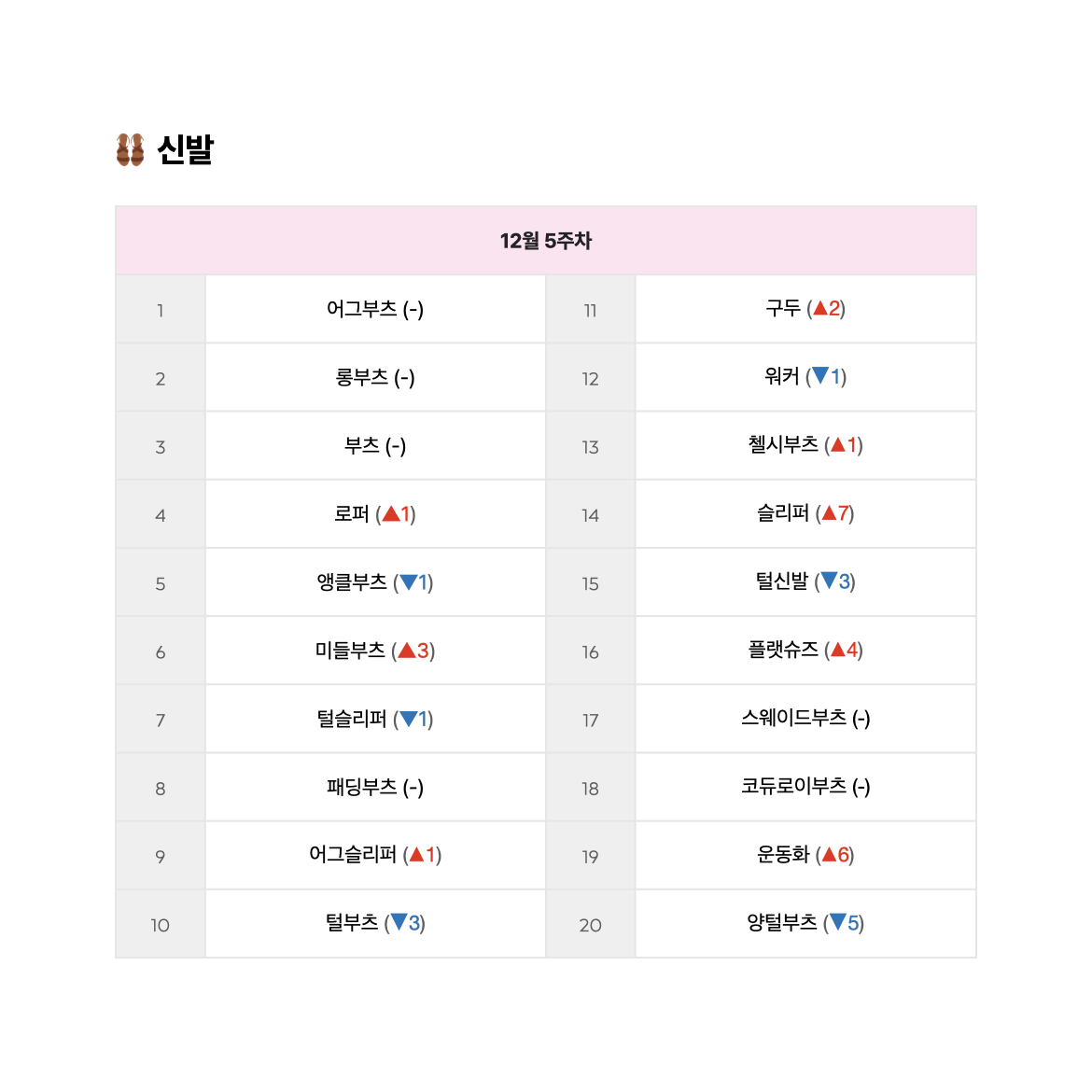Click the sandals icon next to 신발

tap(131, 149)
